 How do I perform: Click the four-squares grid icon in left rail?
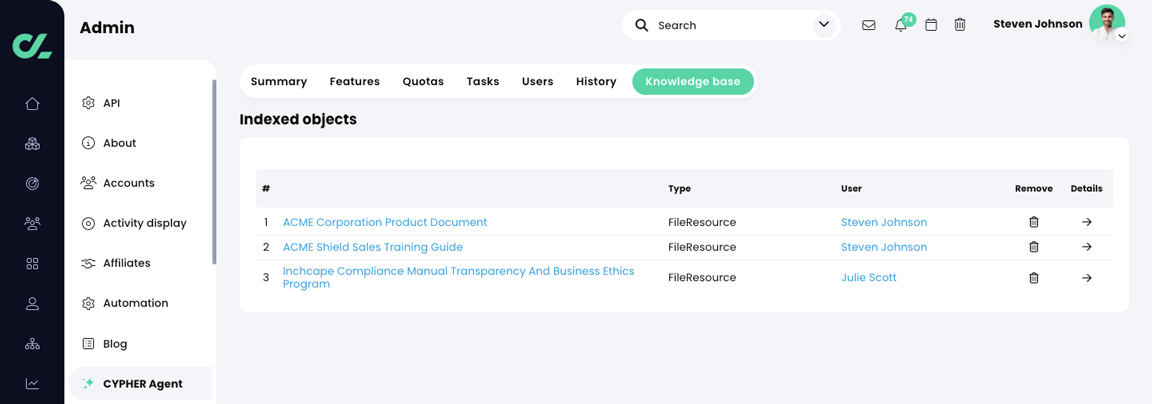coord(32,263)
